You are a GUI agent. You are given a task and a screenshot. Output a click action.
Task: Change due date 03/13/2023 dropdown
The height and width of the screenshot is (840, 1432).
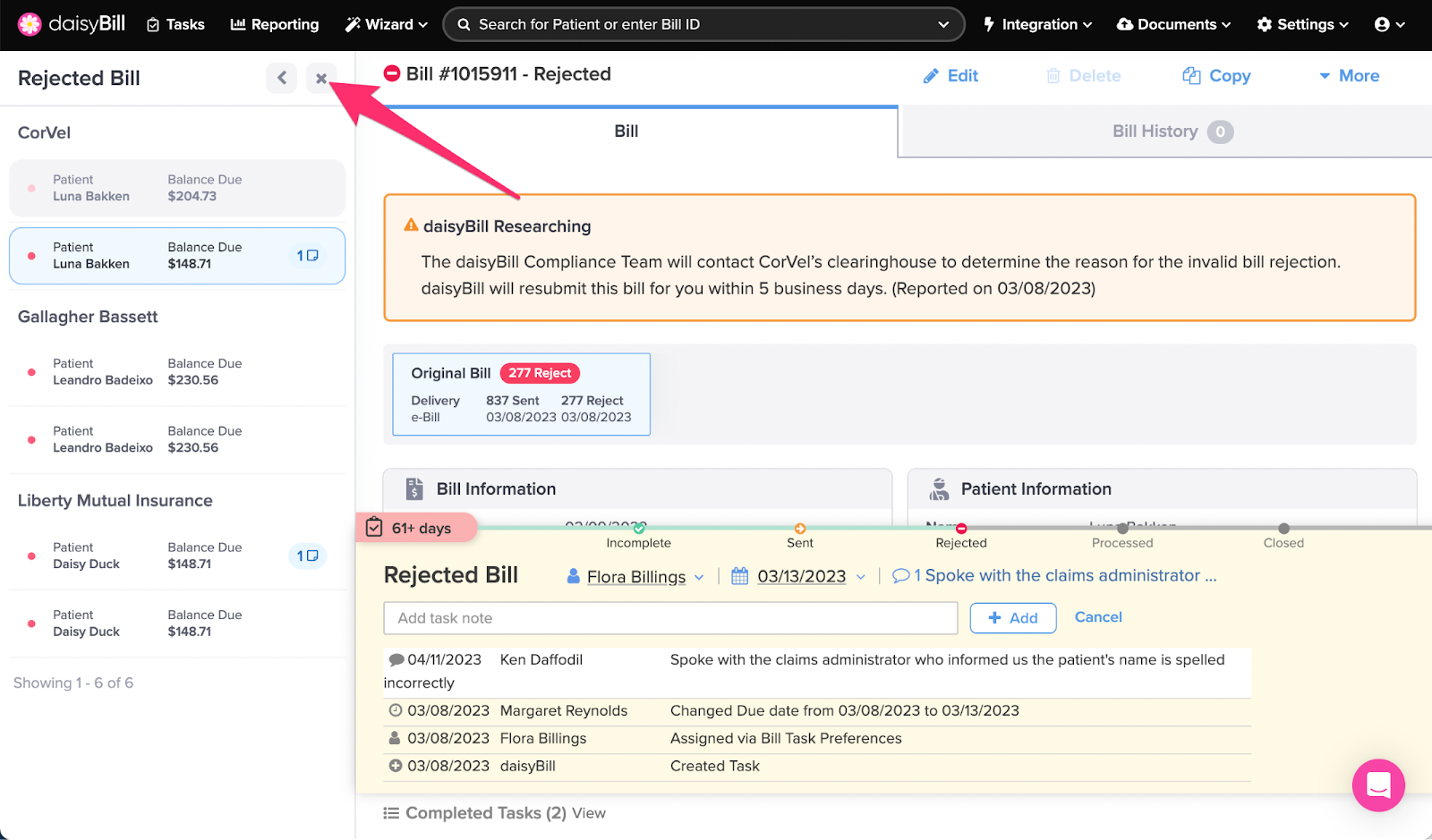pyautogui.click(x=811, y=577)
